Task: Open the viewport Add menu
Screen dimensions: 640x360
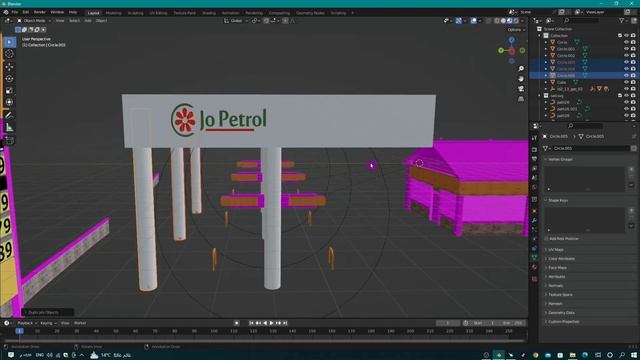Action: [88, 20]
